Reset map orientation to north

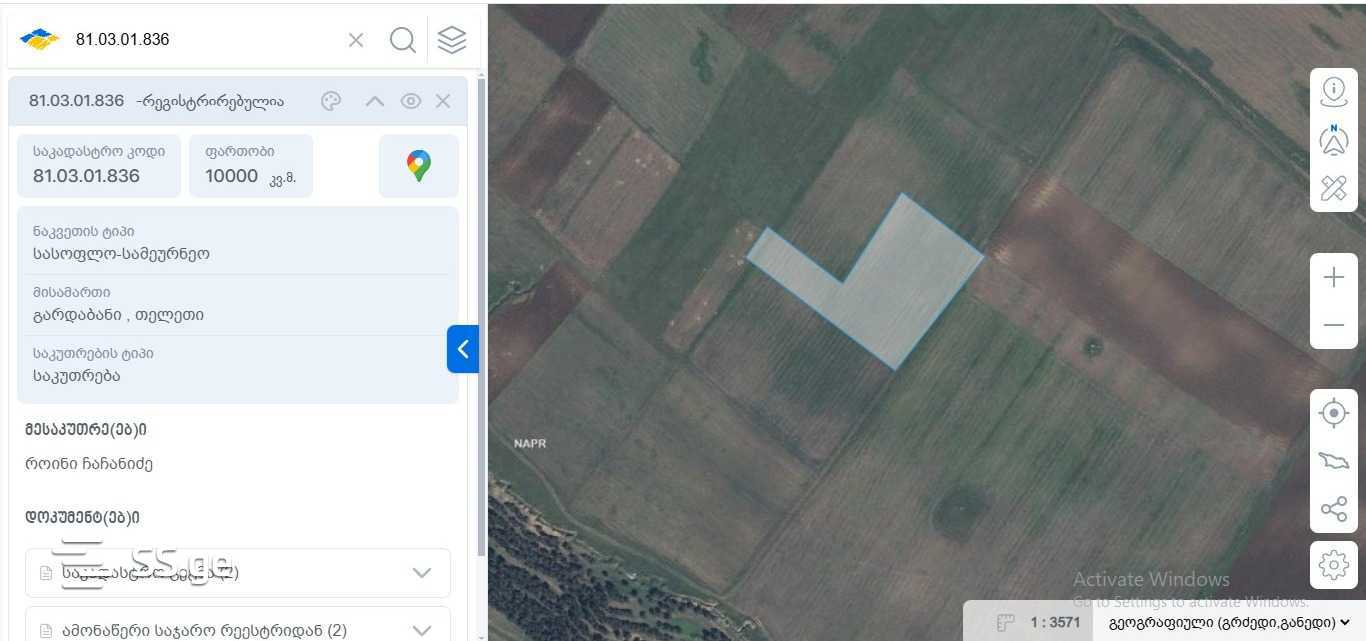pyautogui.click(x=1334, y=139)
